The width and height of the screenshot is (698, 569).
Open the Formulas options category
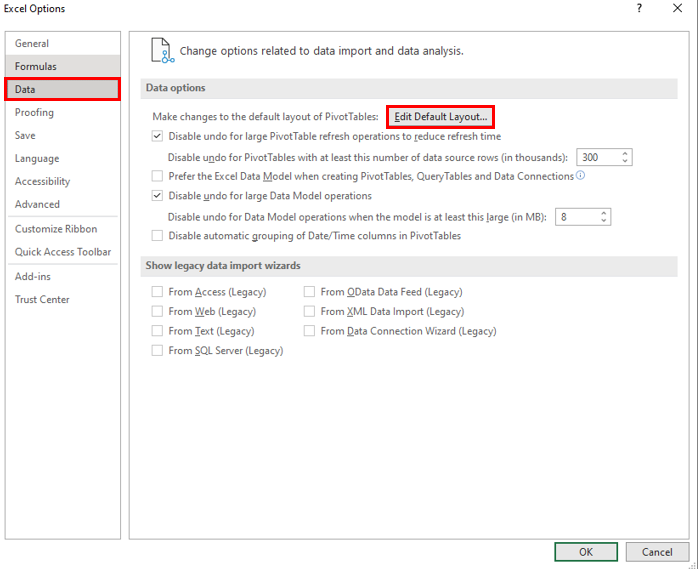click(x=36, y=66)
